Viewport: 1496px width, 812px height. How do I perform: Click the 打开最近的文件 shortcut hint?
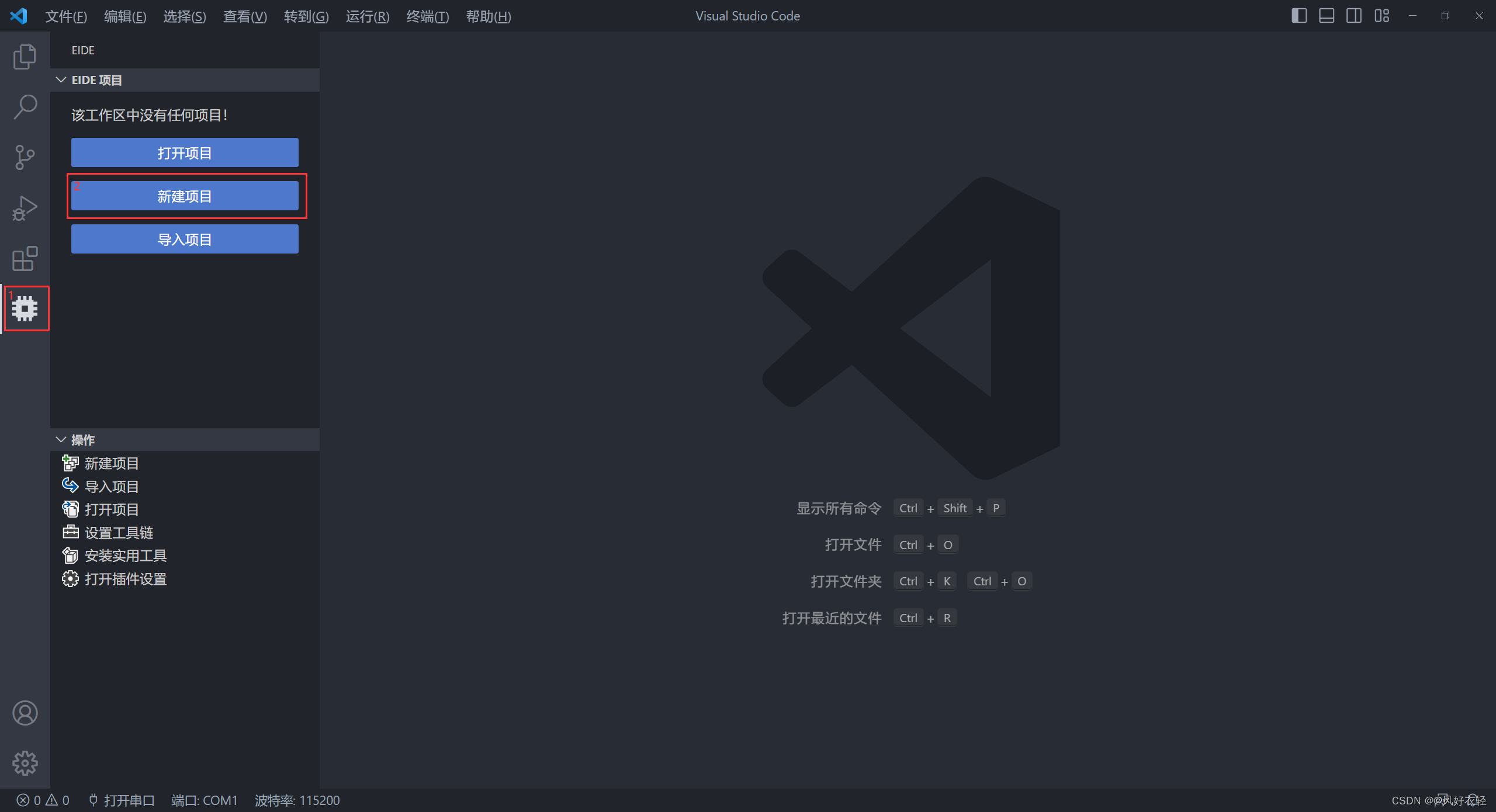click(x=832, y=618)
